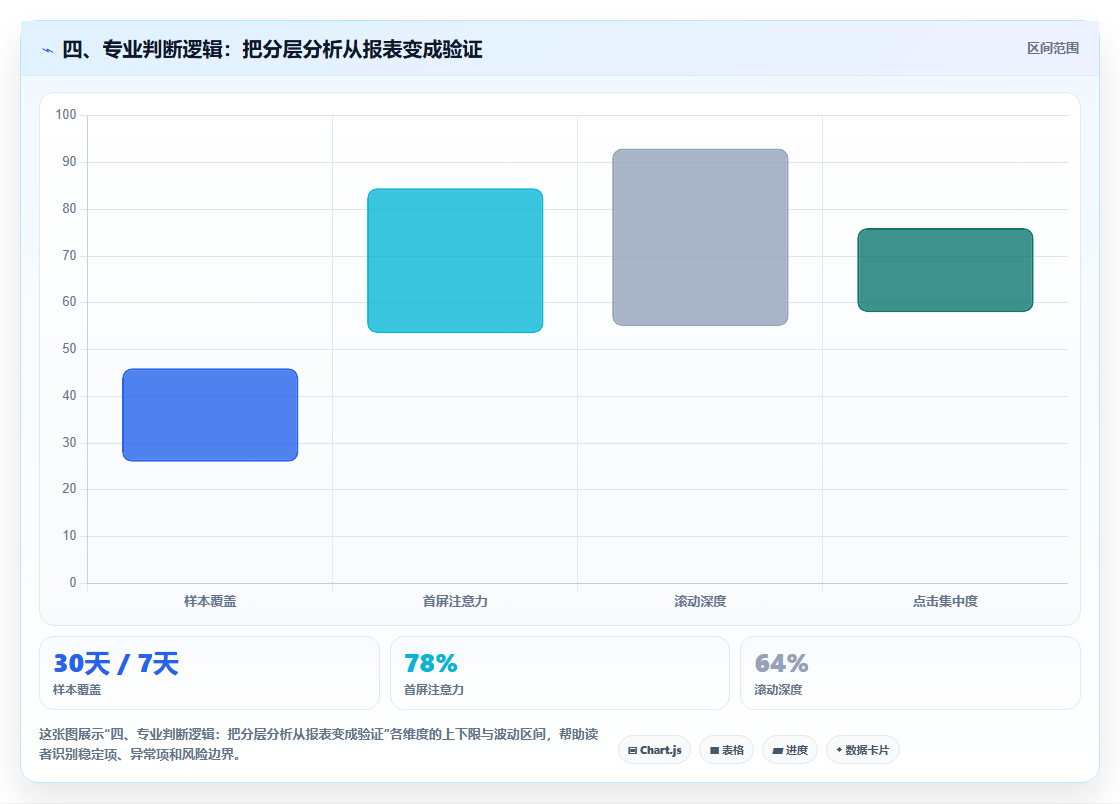Click the gray 滚动深度 range bar
The height and width of the screenshot is (804, 1120).
tap(700, 237)
